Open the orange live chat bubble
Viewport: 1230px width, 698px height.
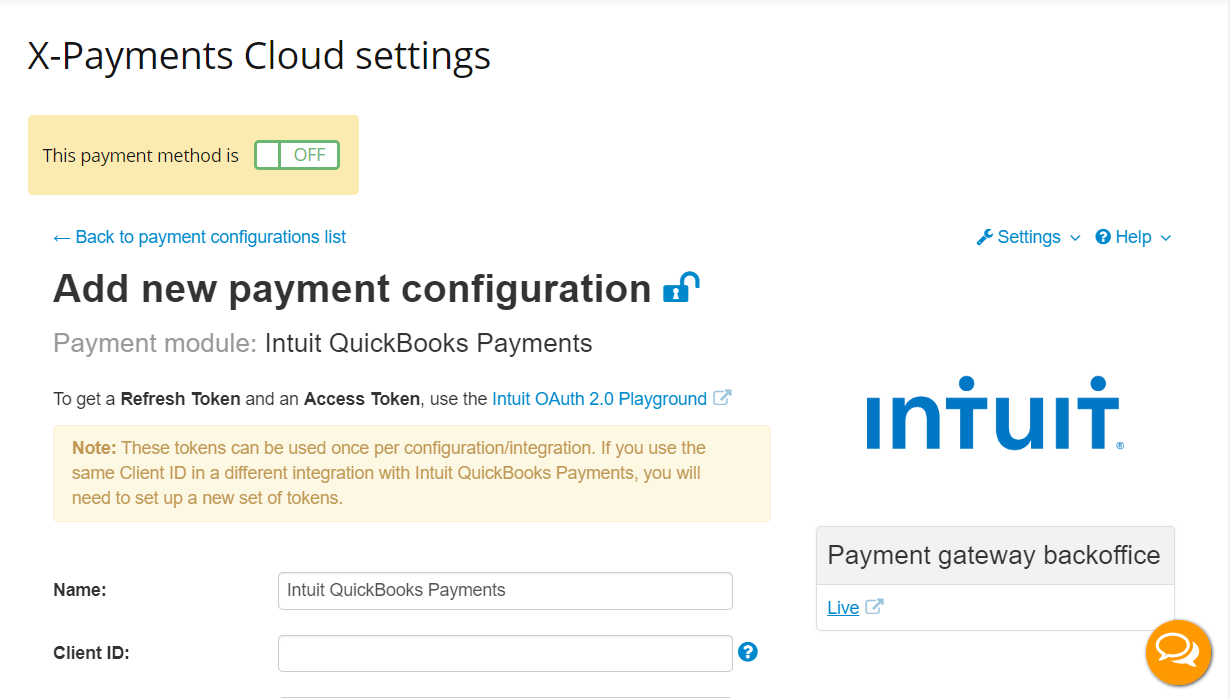click(1178, 653)
